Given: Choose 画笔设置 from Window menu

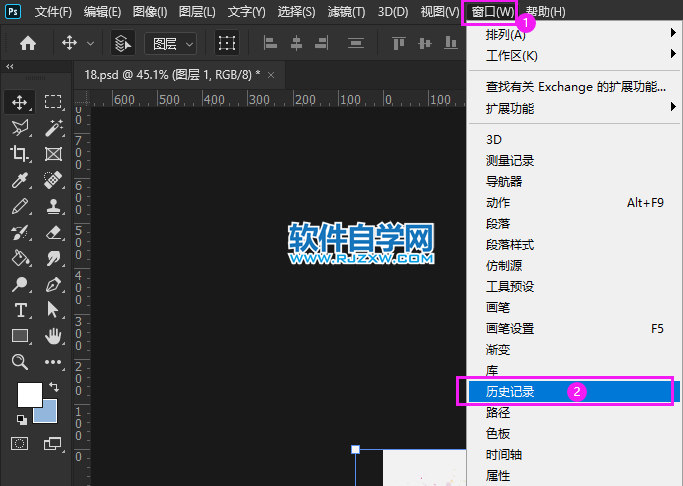Looking at the screenshot, I should click(574, 328).
